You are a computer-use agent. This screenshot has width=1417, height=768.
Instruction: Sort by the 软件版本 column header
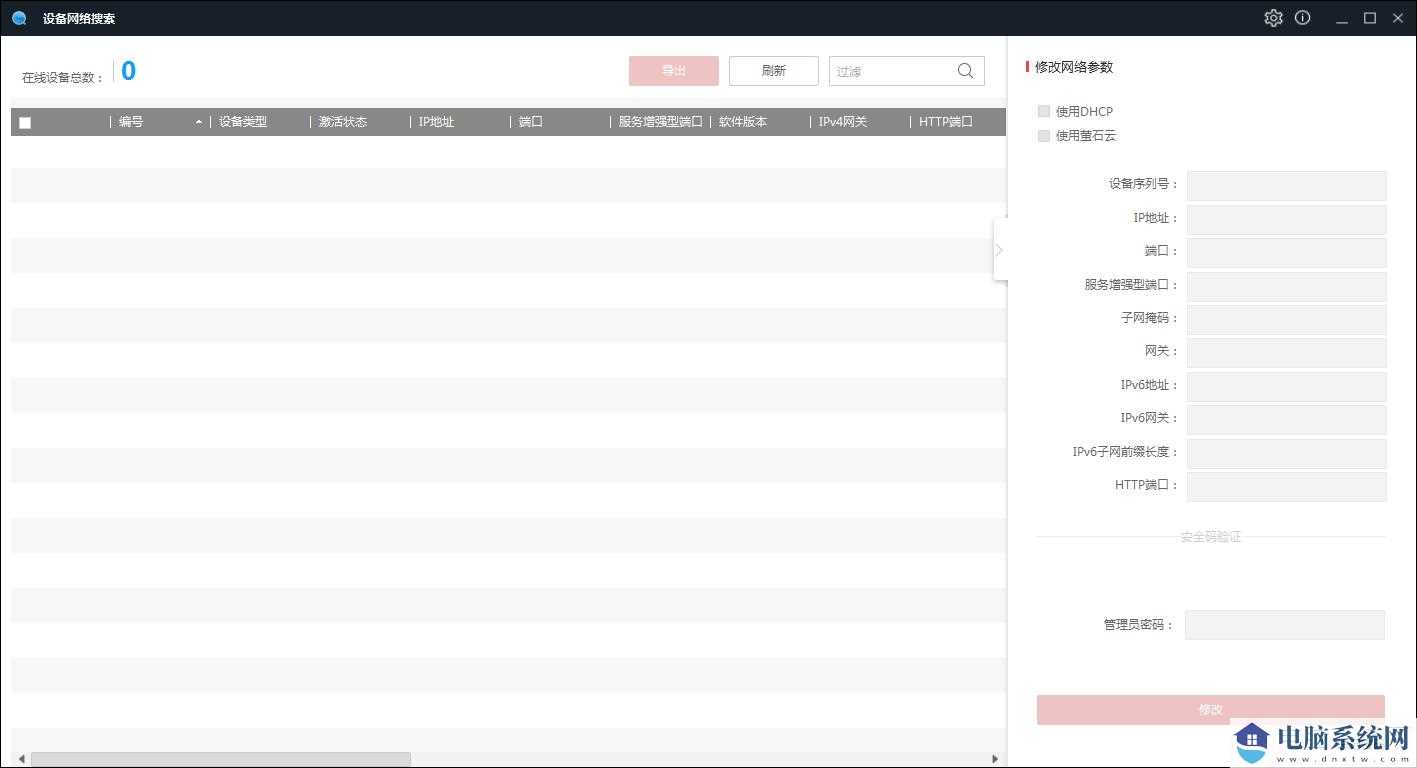[743, 122]
